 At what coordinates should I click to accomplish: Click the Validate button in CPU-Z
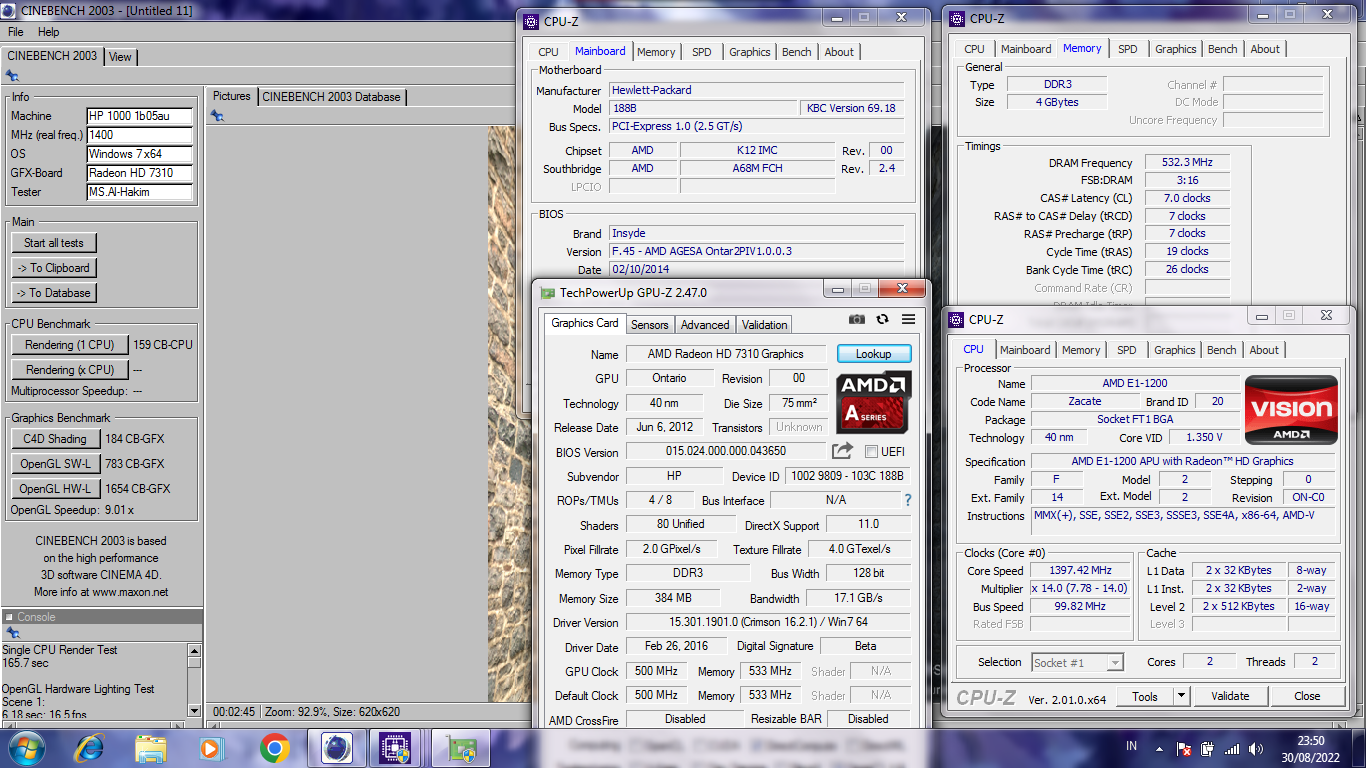[1230, 696]
